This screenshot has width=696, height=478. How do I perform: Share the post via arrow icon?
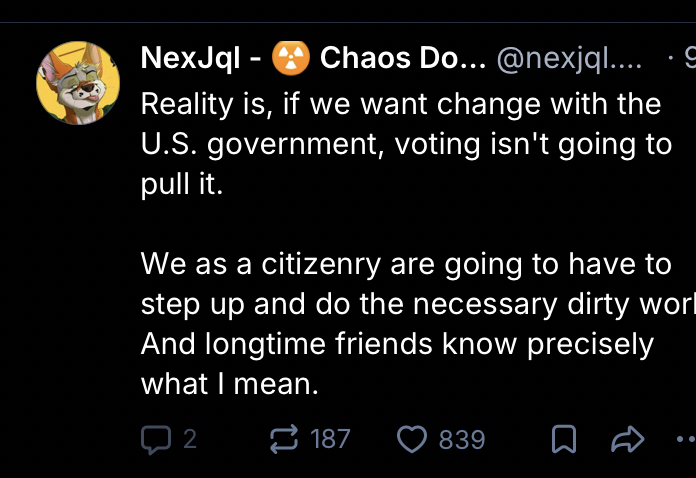coord(627,439)
